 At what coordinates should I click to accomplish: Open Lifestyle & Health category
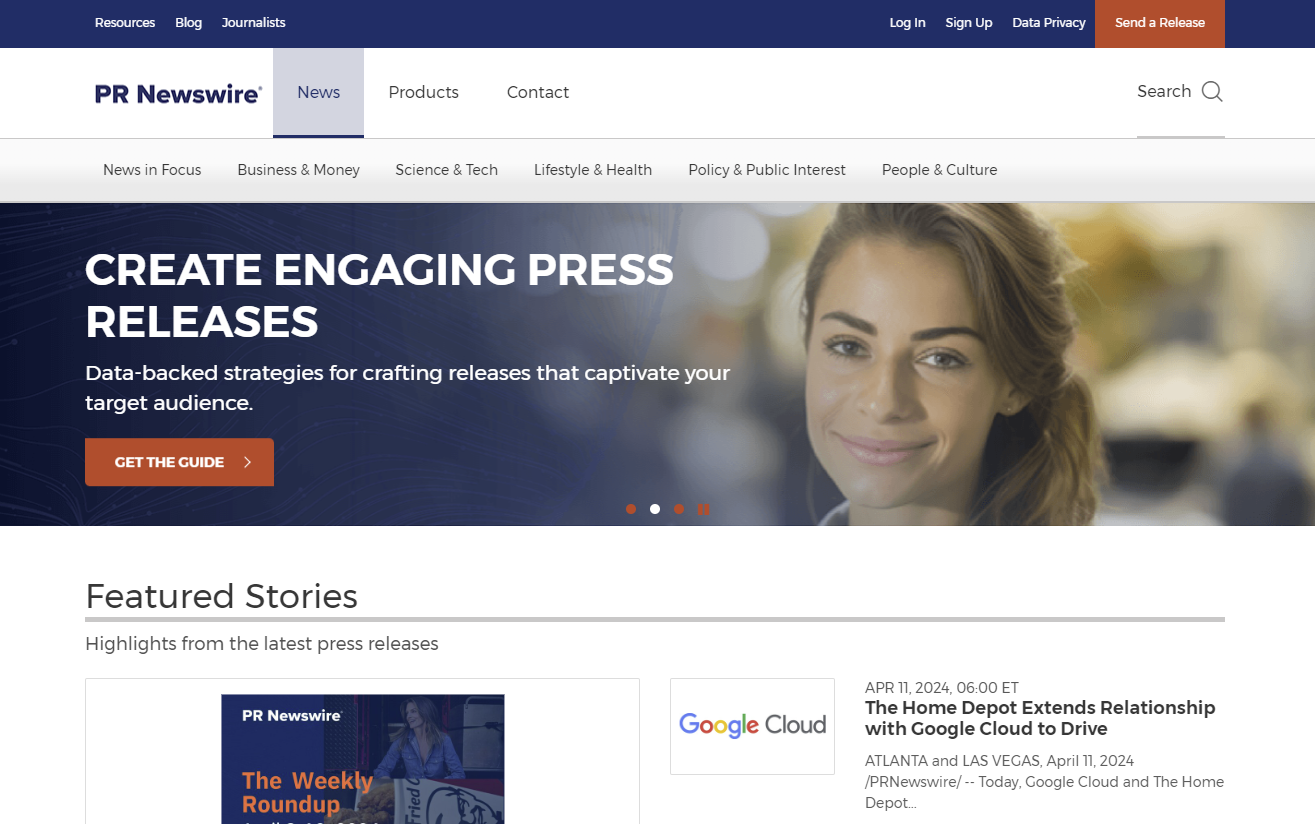point(593,170)
